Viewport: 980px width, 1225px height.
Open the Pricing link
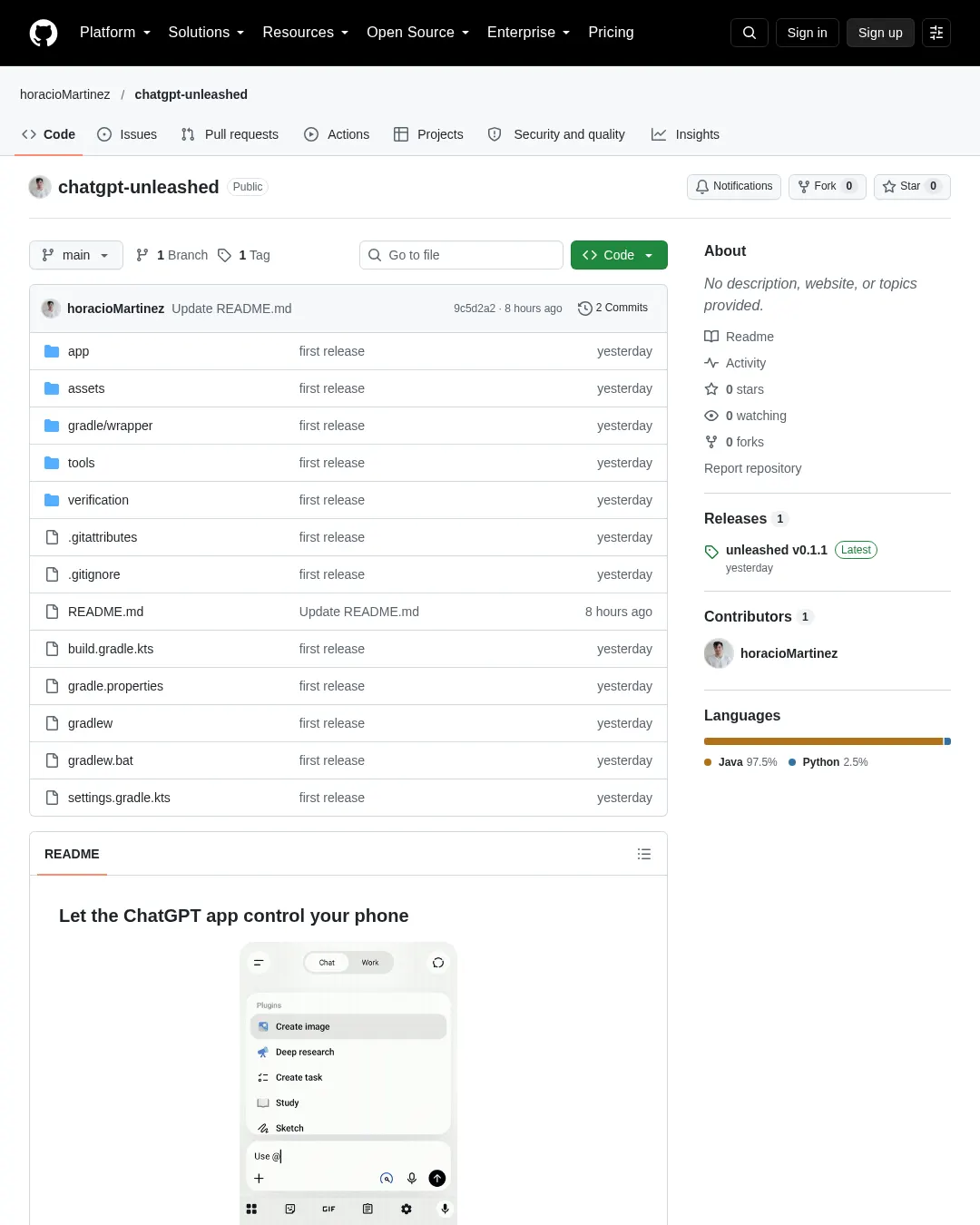611,33
